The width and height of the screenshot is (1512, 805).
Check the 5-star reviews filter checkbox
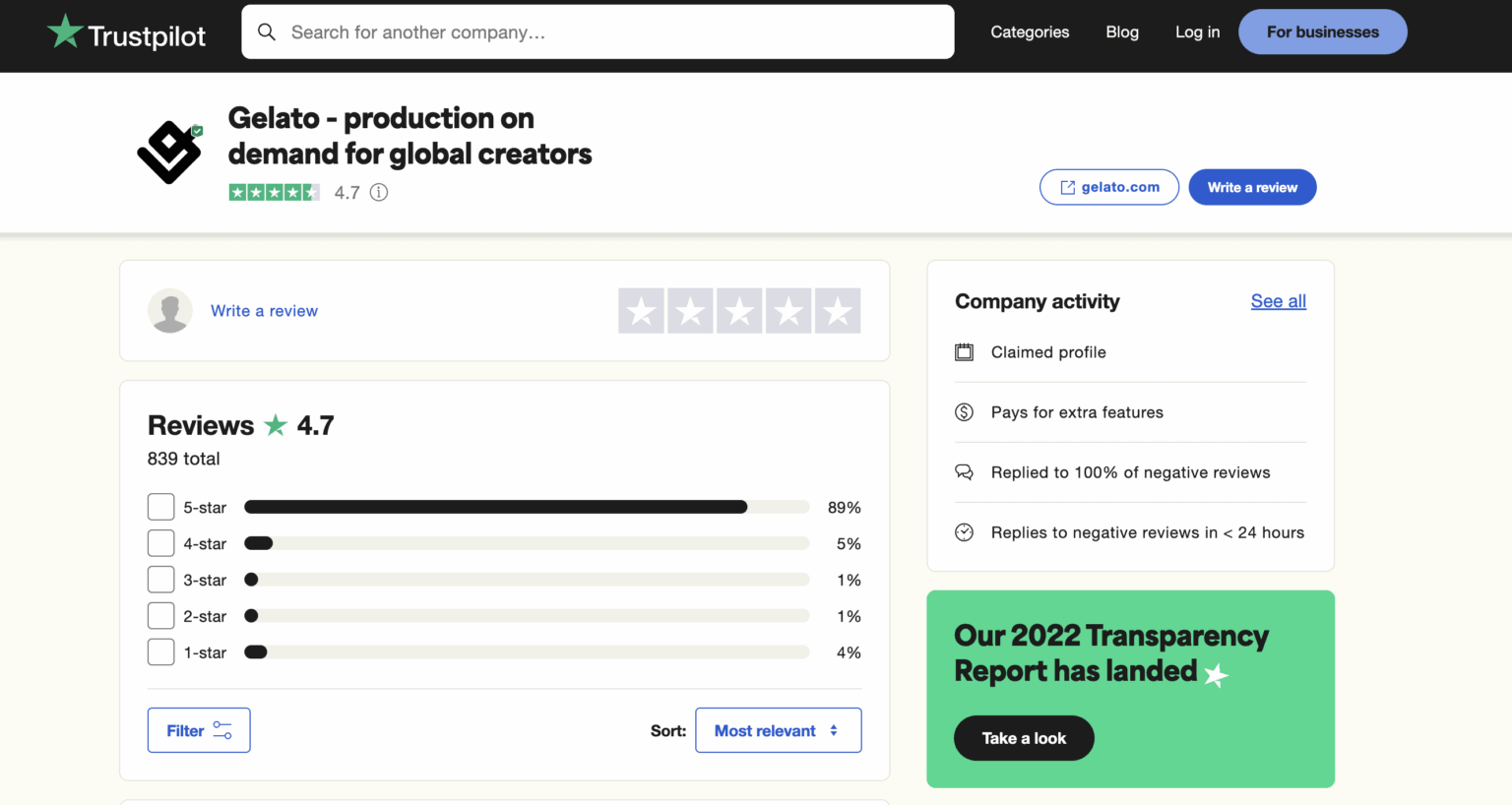point(160,506)
